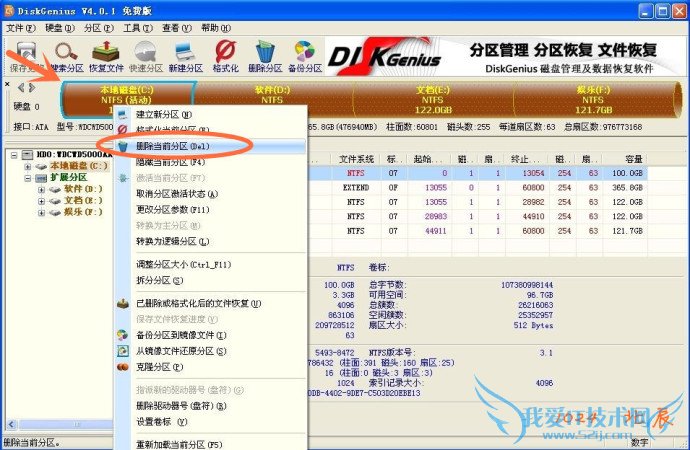Click start cylinder value 44911
Image resolution: width=690 pixels, height=450 pixels.
tap(436, 231)
